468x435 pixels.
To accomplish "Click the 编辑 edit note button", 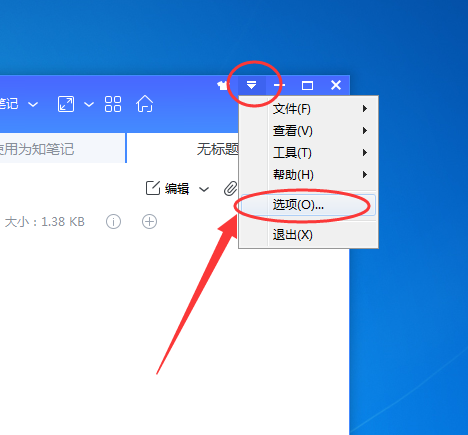I will [168, 189].
